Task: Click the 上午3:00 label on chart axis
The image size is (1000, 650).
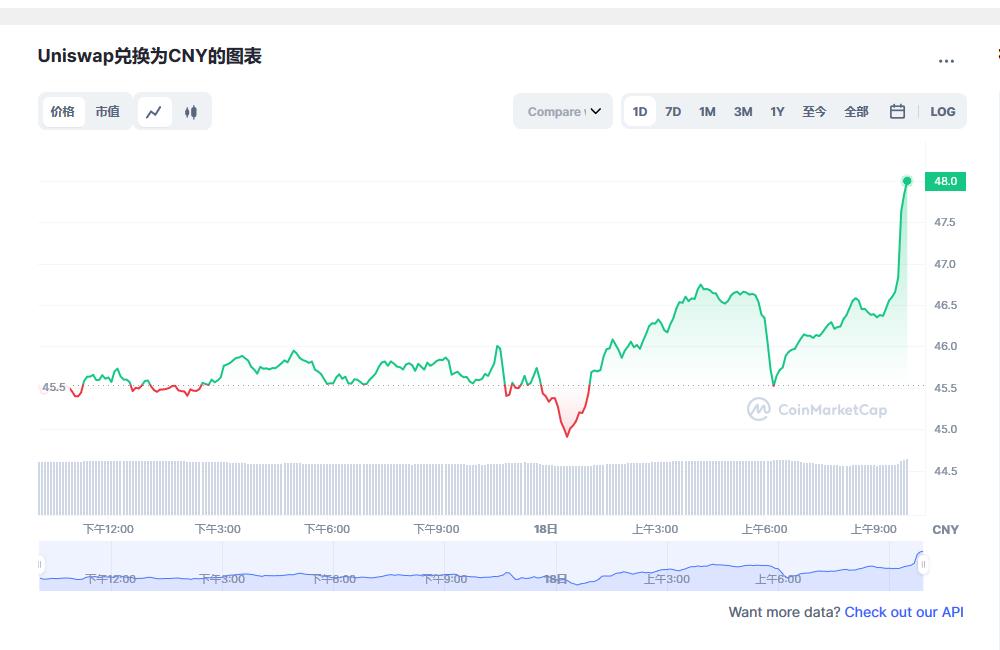Action: 655,529
